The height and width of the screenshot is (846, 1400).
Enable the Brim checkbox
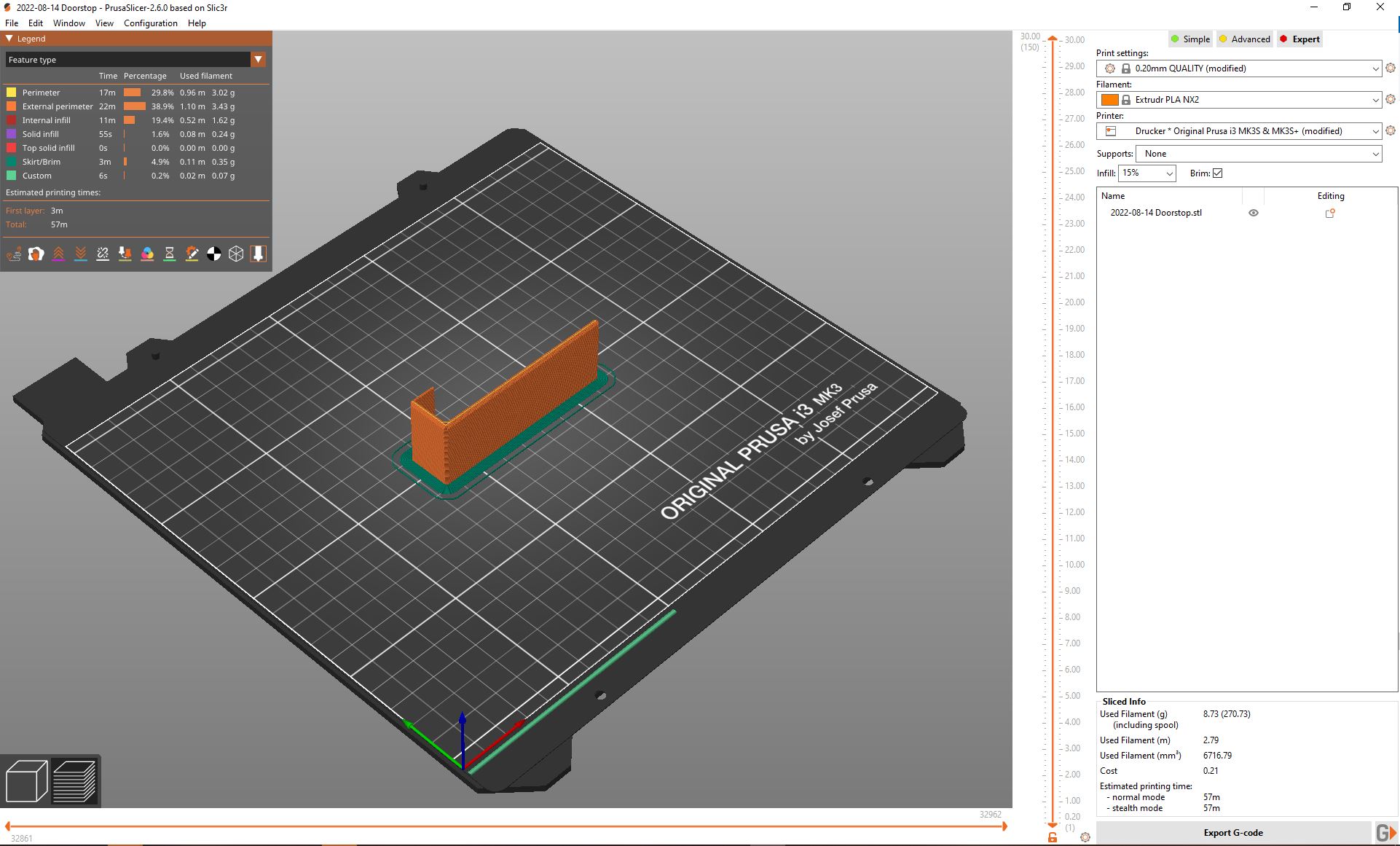click(1216, 173)
